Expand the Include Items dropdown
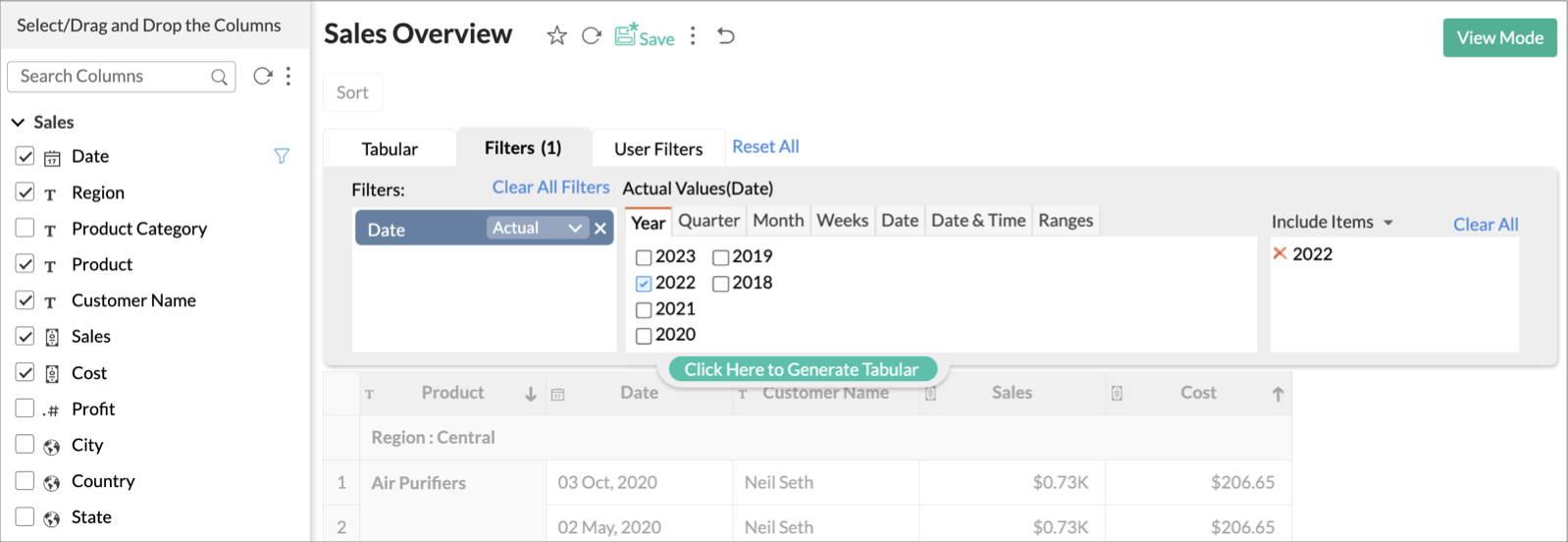Image resolution: width=1568 pixels, height=542 pixels. click(x=1332, y=222)
